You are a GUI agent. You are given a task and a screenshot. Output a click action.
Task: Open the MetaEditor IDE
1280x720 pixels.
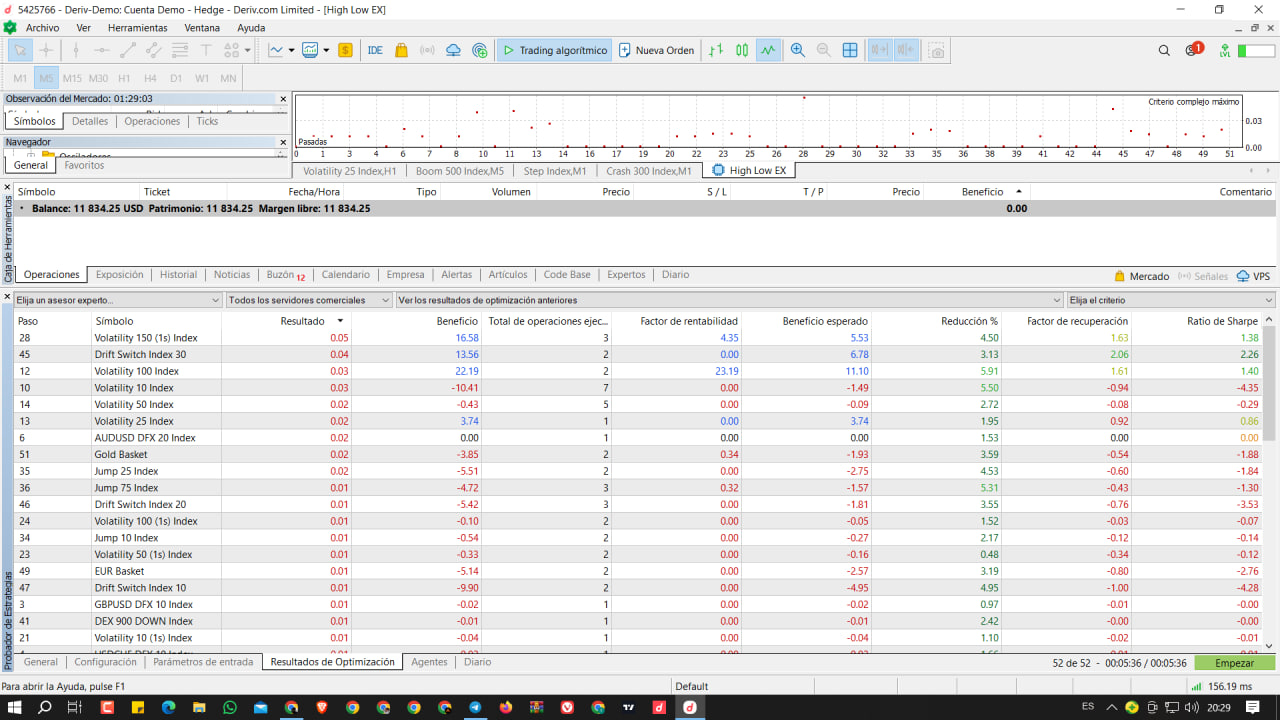click(375, 50)
